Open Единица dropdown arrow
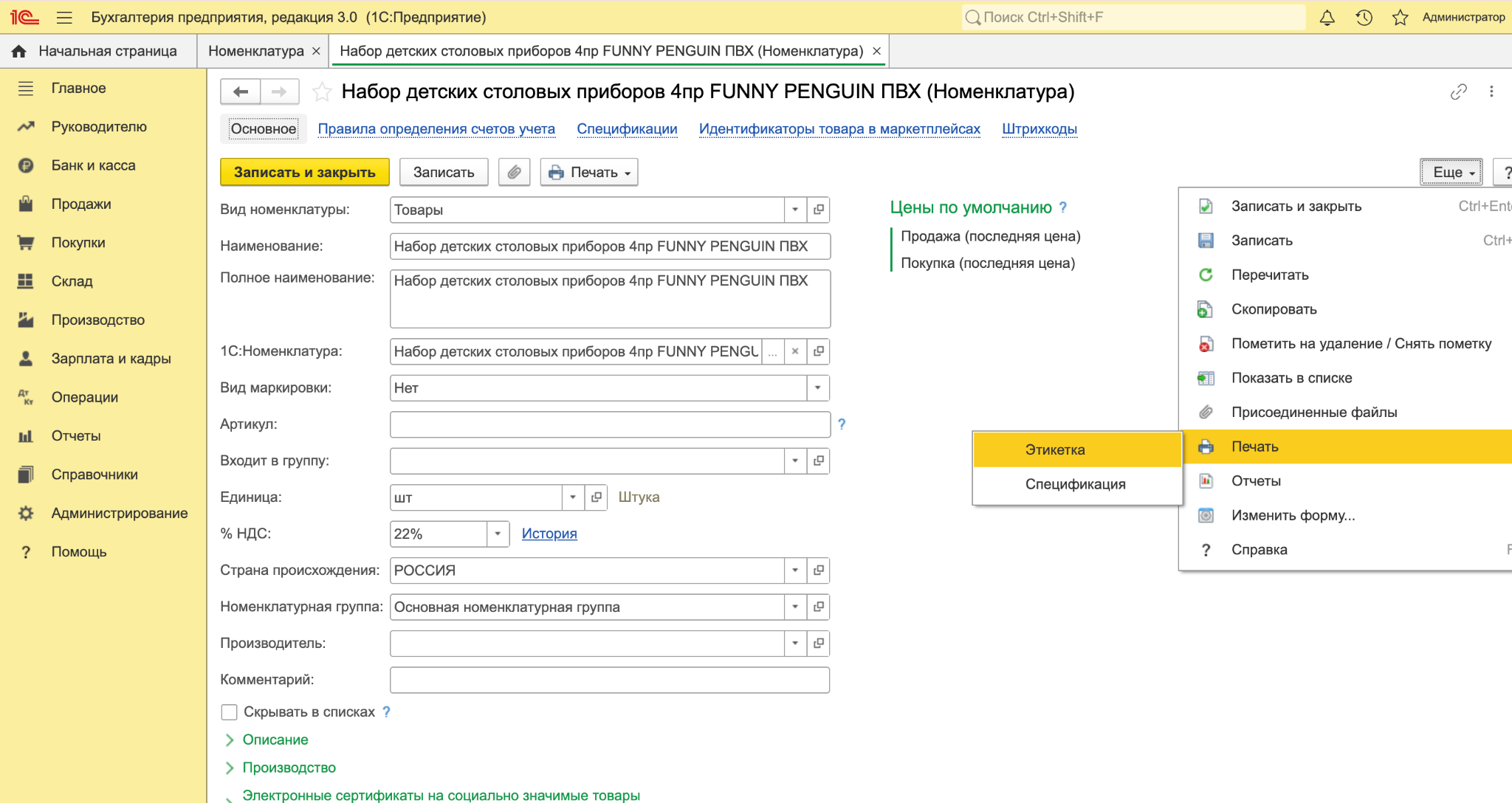The width and height of the screenshot is (1512, 803). pos(573,497)
